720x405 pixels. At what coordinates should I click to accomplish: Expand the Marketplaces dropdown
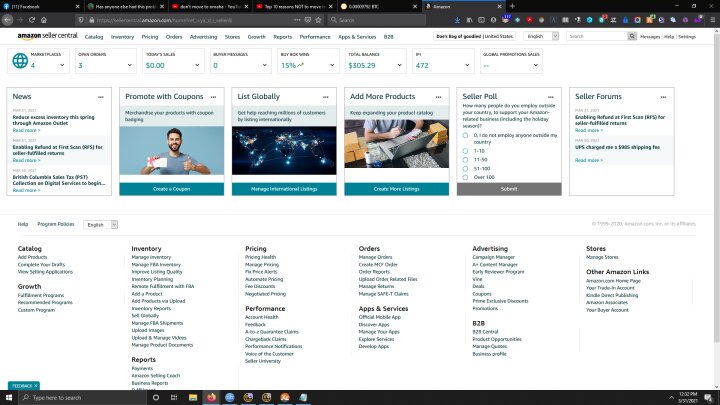[62, 65]
